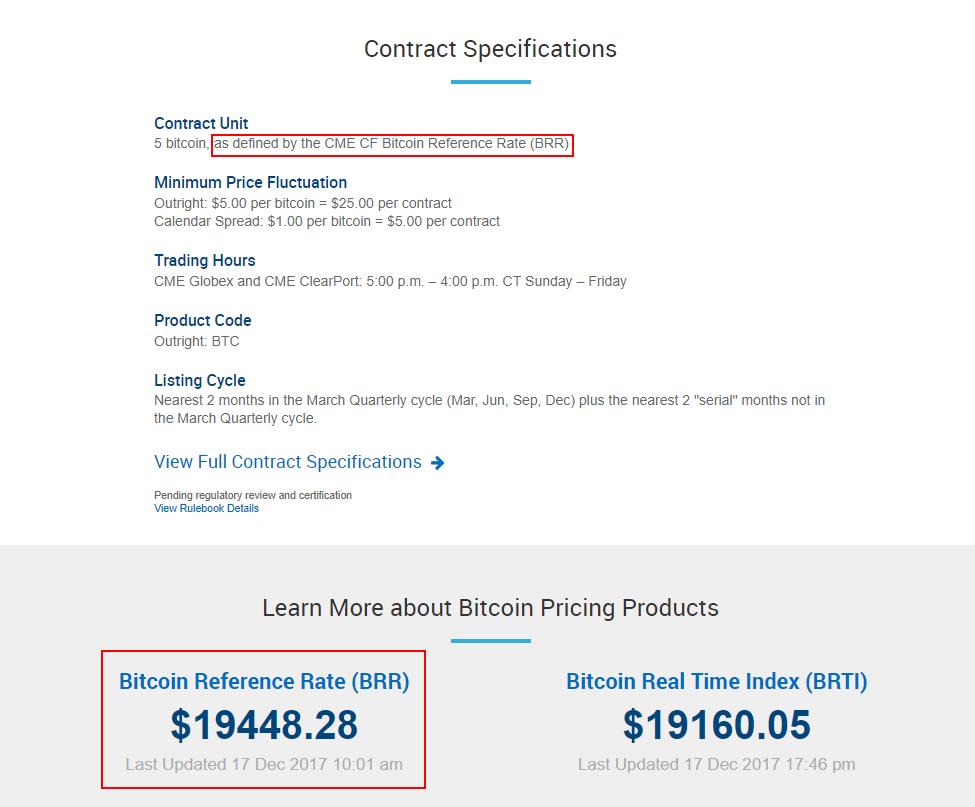
Task: Click the highlighted CME CF Bitcoin Reference Rate text
Action: point(392,144)
